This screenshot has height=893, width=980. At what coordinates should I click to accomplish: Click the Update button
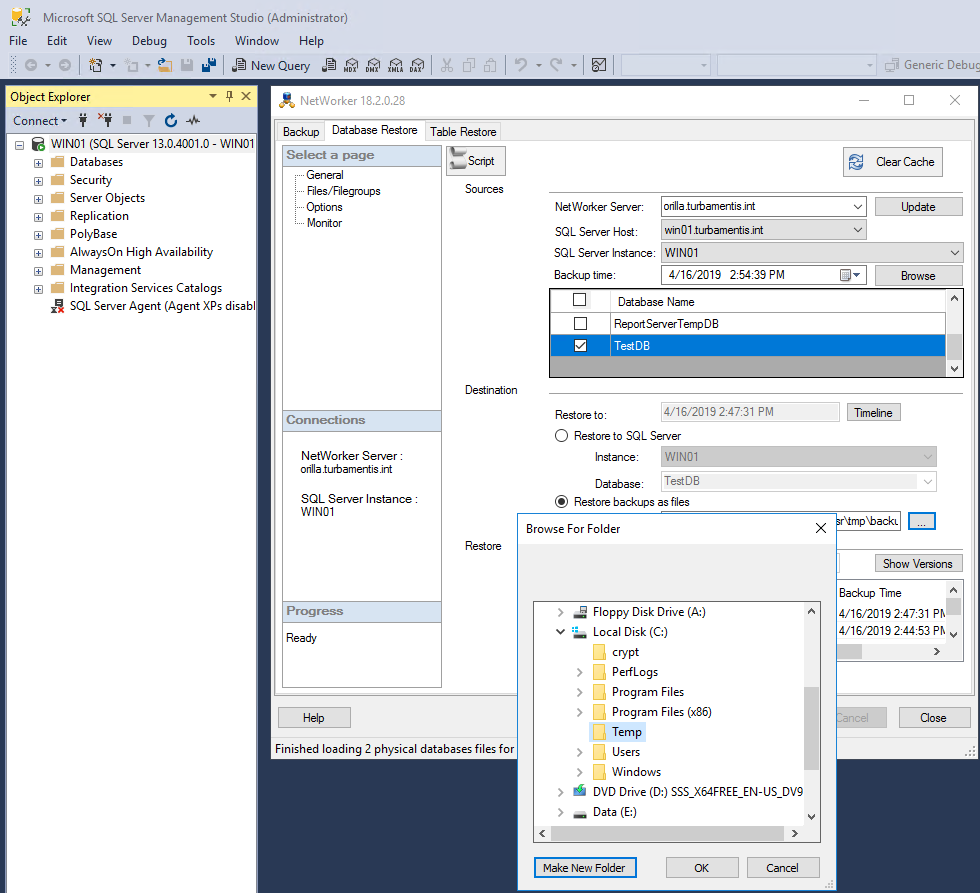click(918, 207)
